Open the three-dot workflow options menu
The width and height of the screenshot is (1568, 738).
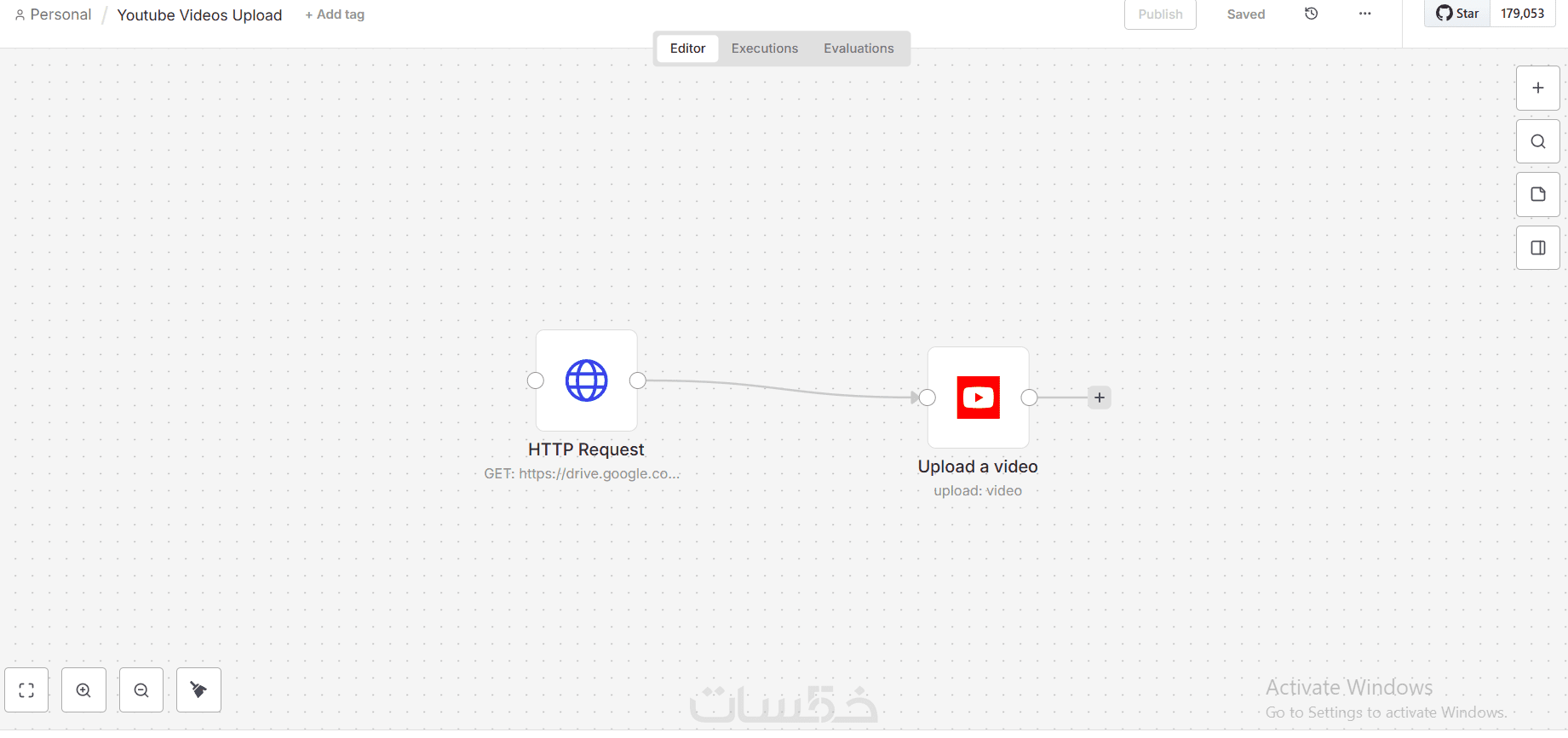click(x=1364, y=14)
